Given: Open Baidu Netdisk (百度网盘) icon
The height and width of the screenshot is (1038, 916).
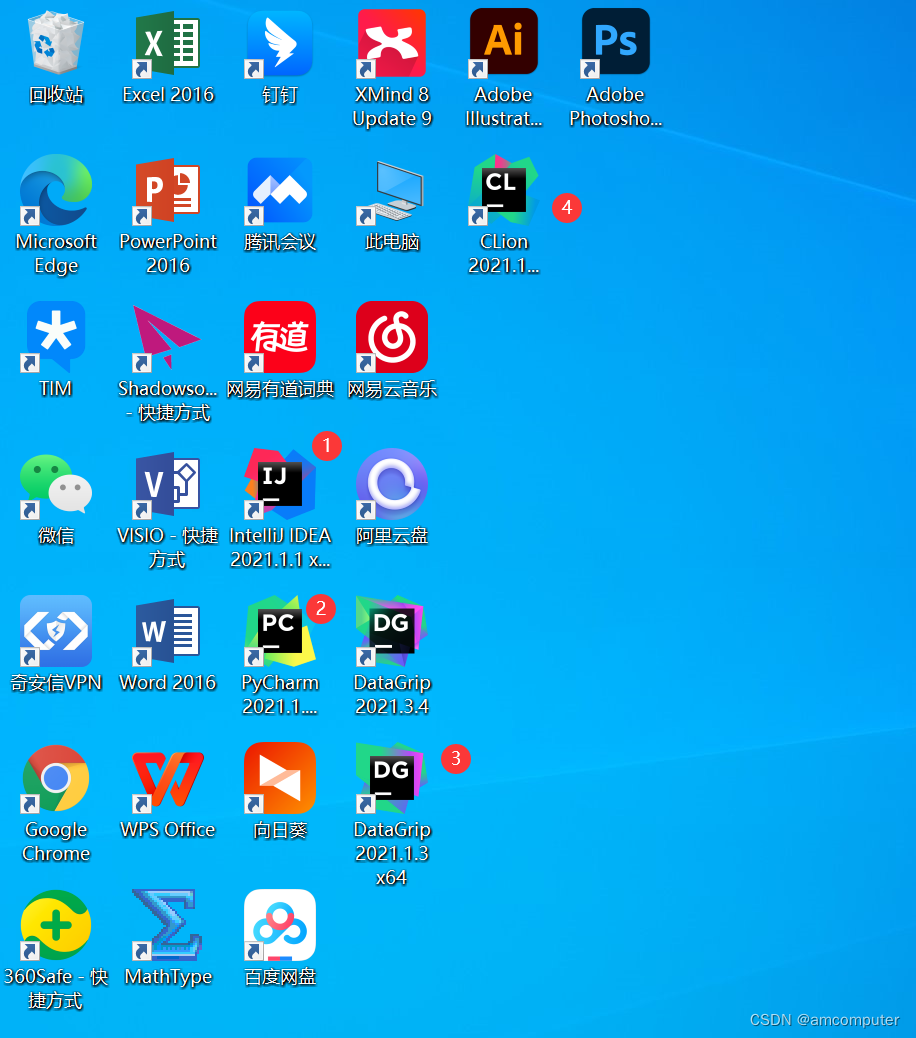Looking at the screenshot, I should point(280,925).
